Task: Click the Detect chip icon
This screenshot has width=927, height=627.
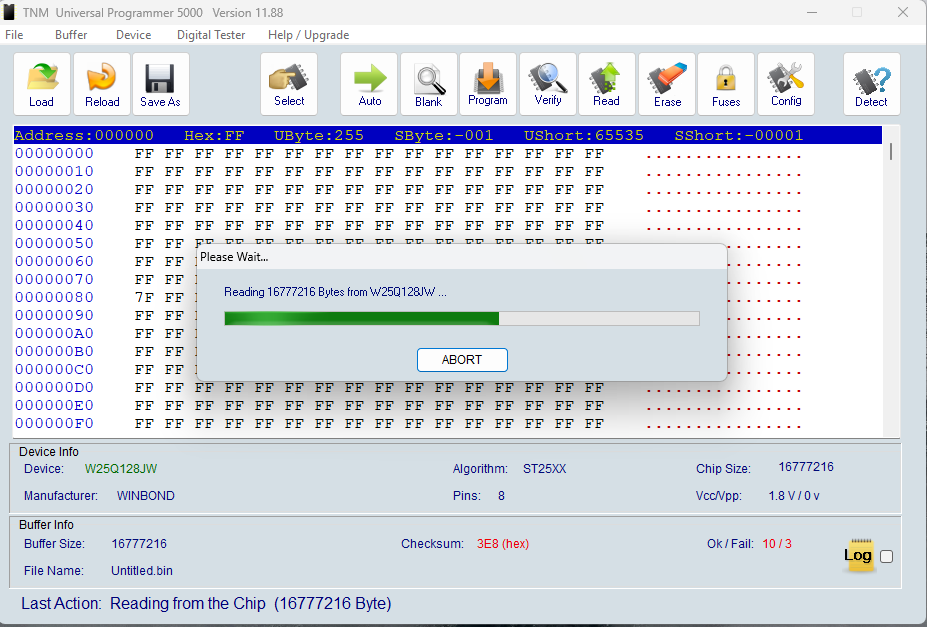Action: click(872, 84)
